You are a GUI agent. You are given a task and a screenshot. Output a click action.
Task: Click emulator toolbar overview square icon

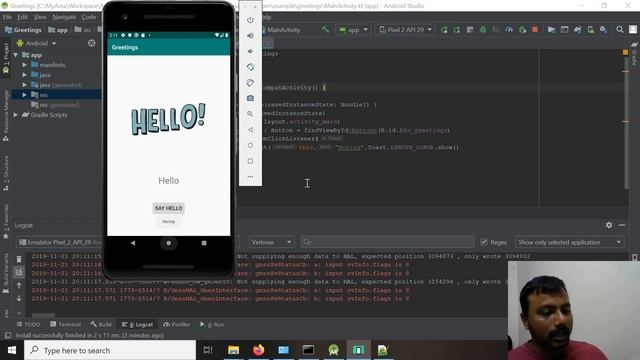250,161
